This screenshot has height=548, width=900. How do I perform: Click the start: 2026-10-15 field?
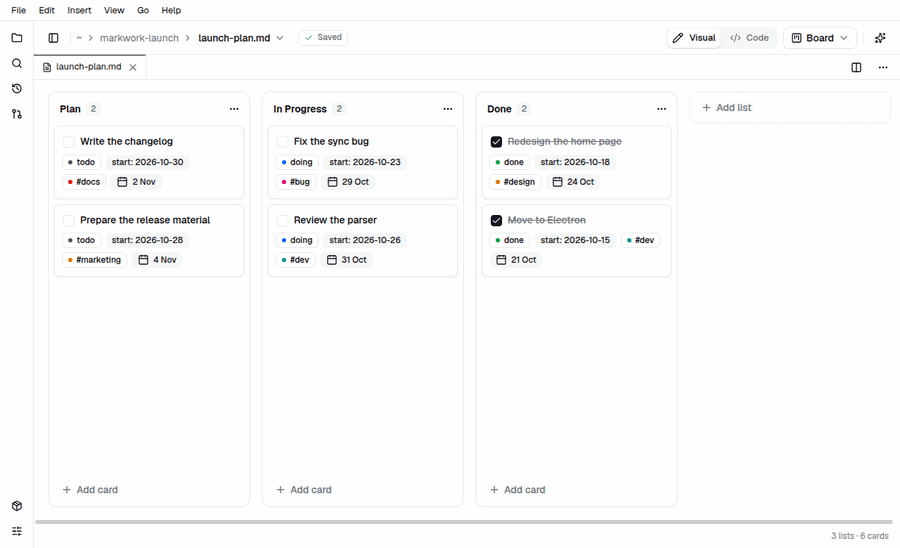point(575,240)
